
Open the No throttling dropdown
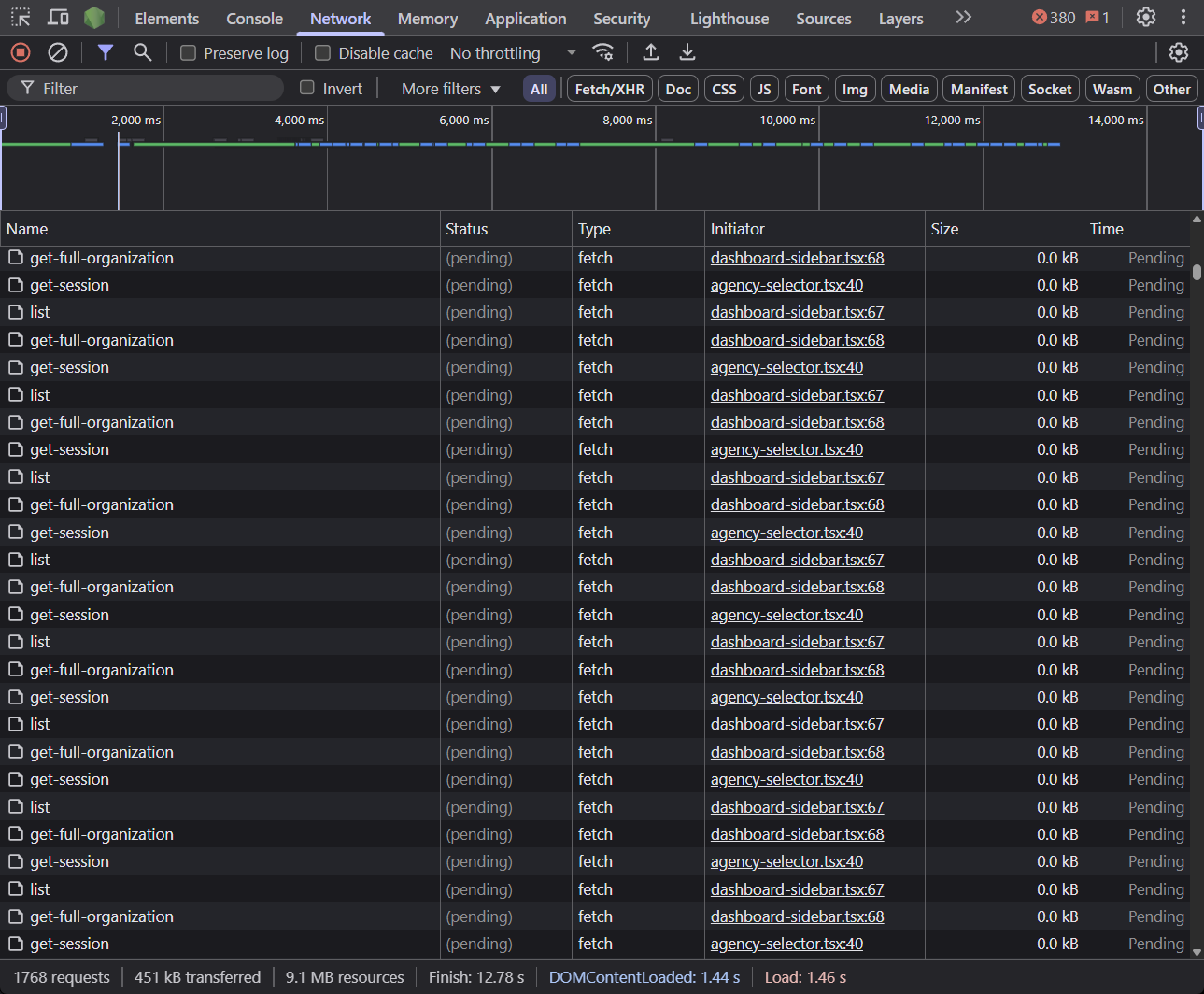[x=513, y=53]
